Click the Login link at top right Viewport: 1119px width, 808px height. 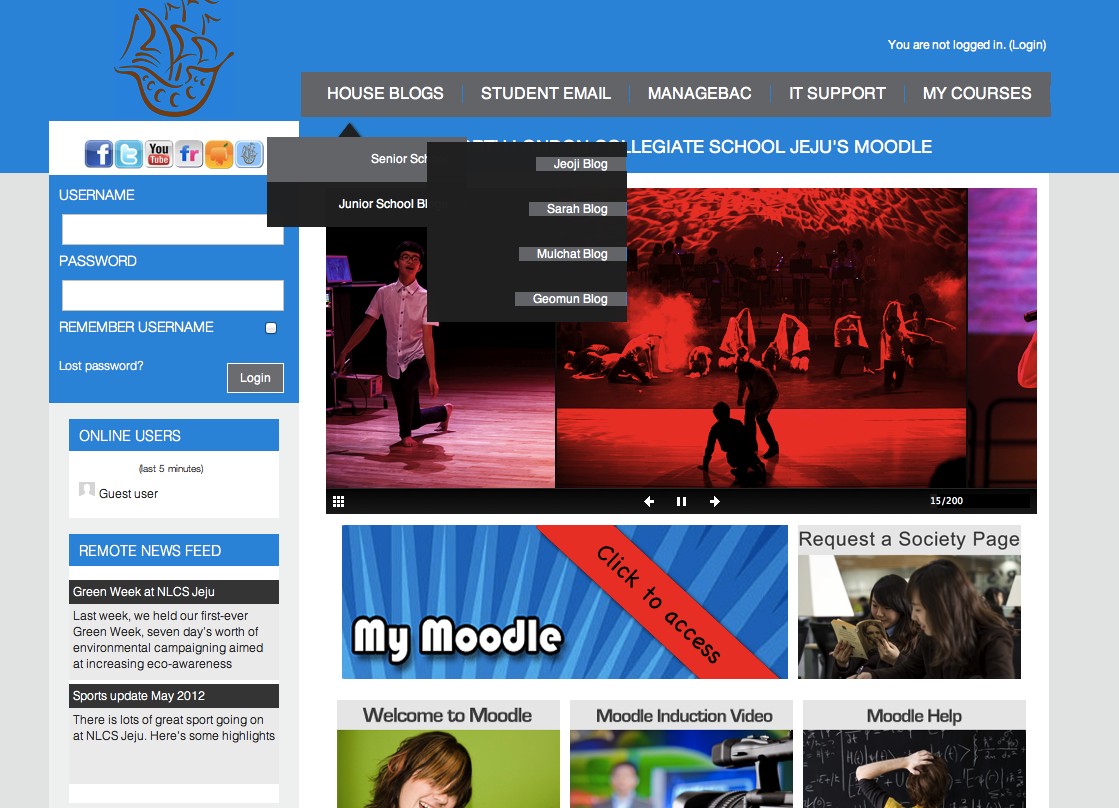coord(1028,45)
